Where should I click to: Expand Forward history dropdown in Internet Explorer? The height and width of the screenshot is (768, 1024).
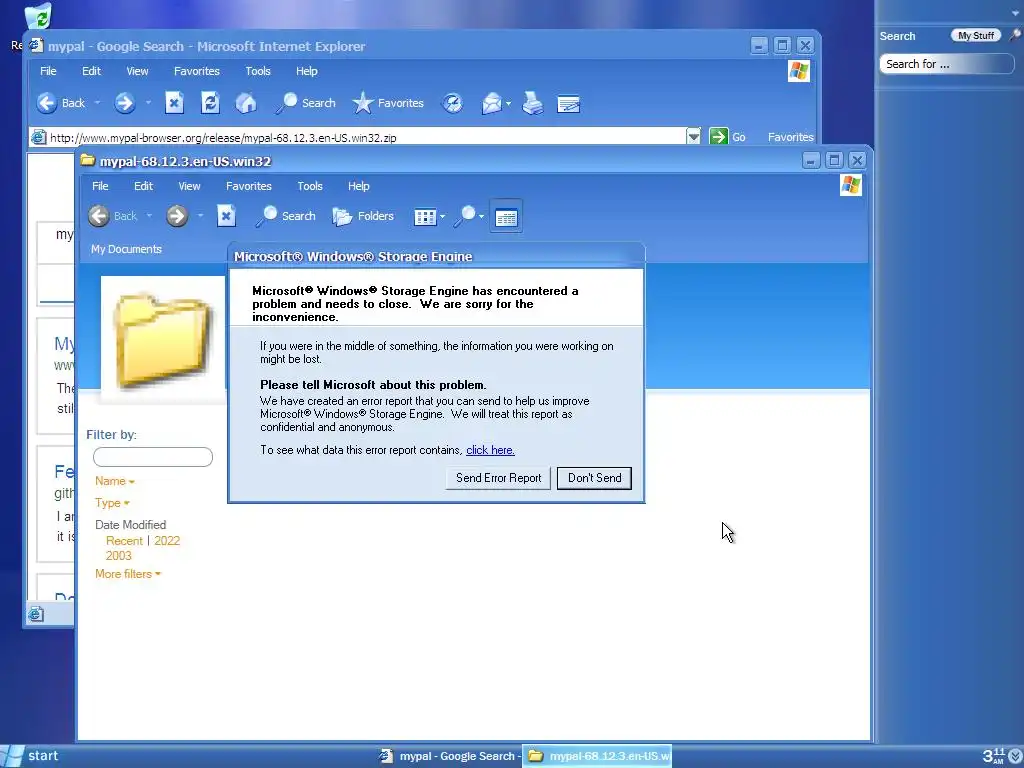click(x=148, y=103)
